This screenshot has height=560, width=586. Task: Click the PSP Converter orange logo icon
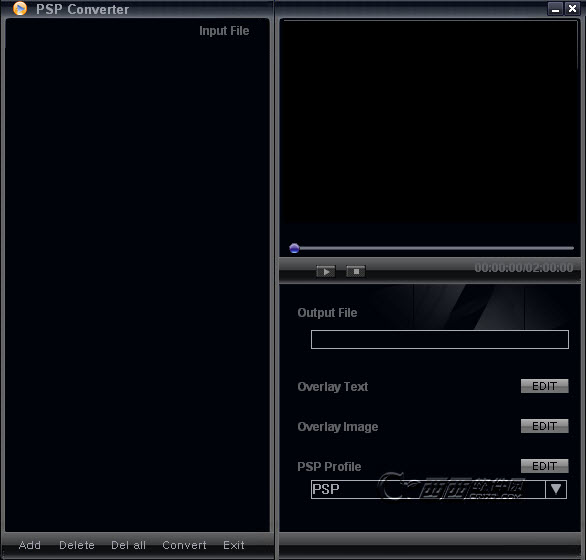[x=20, y=9]
